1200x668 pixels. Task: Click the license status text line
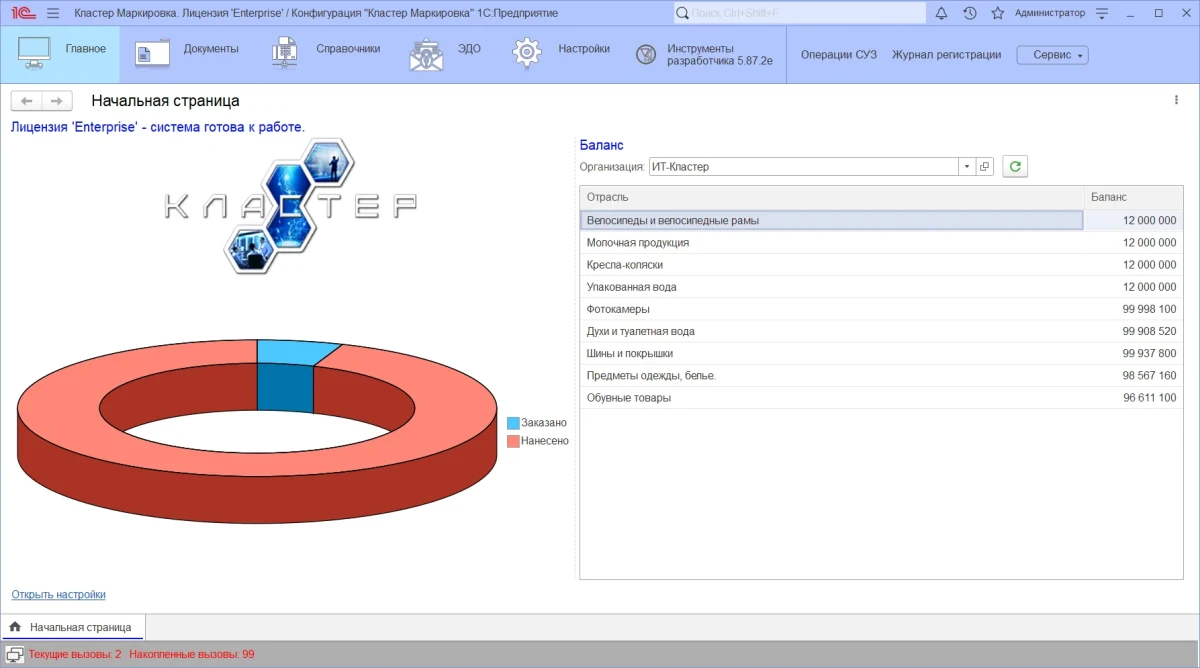[157, 127]
